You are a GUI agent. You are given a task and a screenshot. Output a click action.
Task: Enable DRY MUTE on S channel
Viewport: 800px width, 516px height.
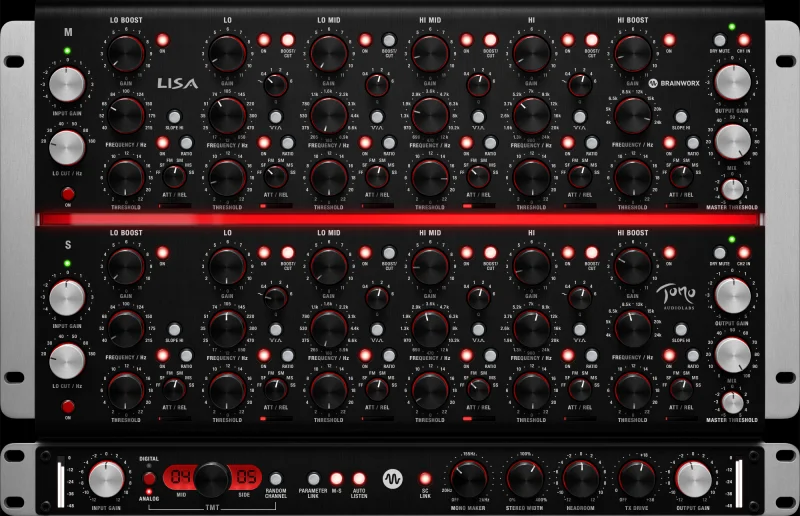719,253
